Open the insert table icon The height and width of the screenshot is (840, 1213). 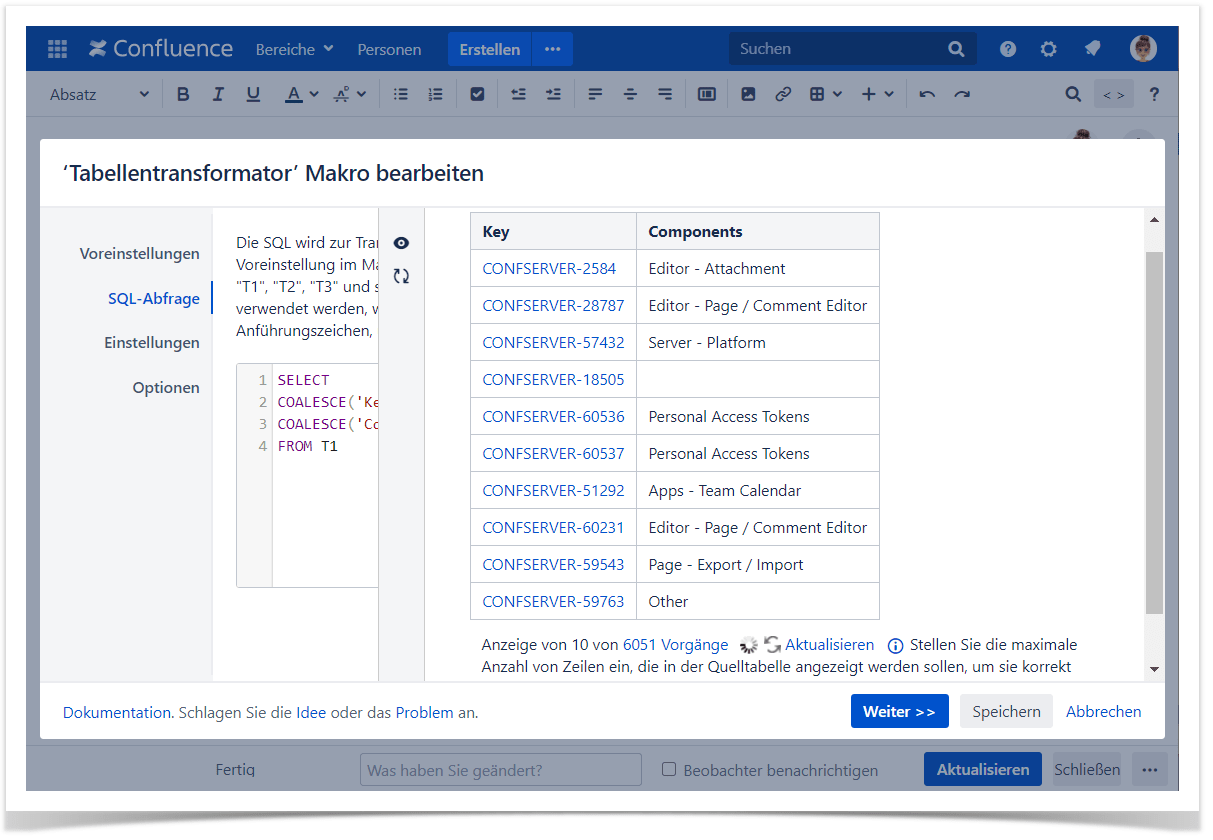(x=818, y=93)
